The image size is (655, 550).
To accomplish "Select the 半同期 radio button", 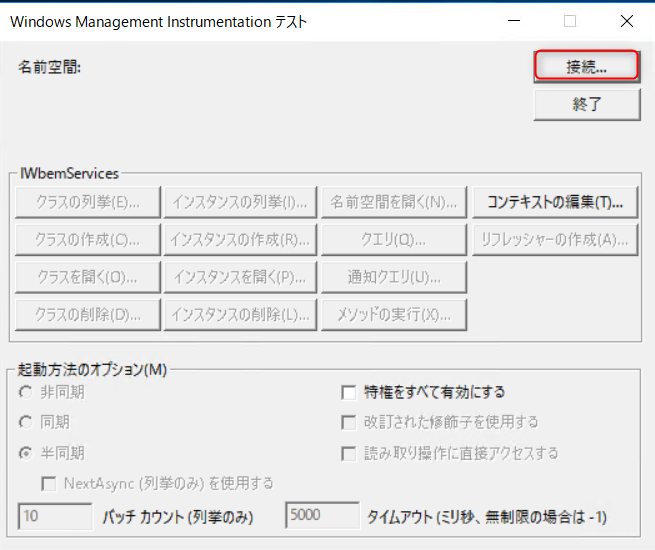I will coord(26,453).
